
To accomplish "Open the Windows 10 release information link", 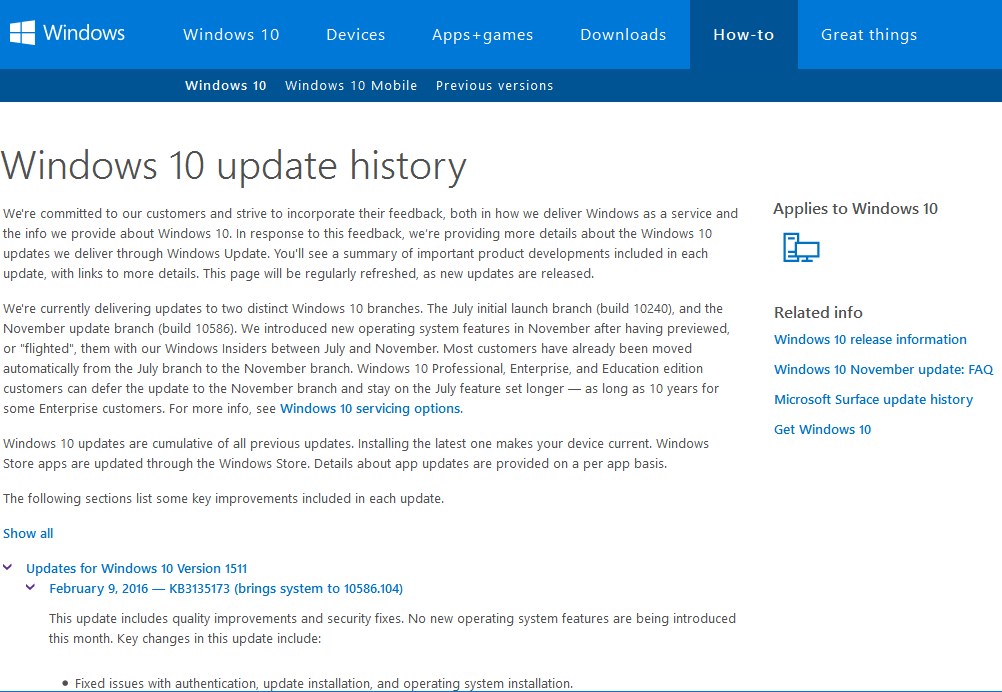I will coord(870,339).
